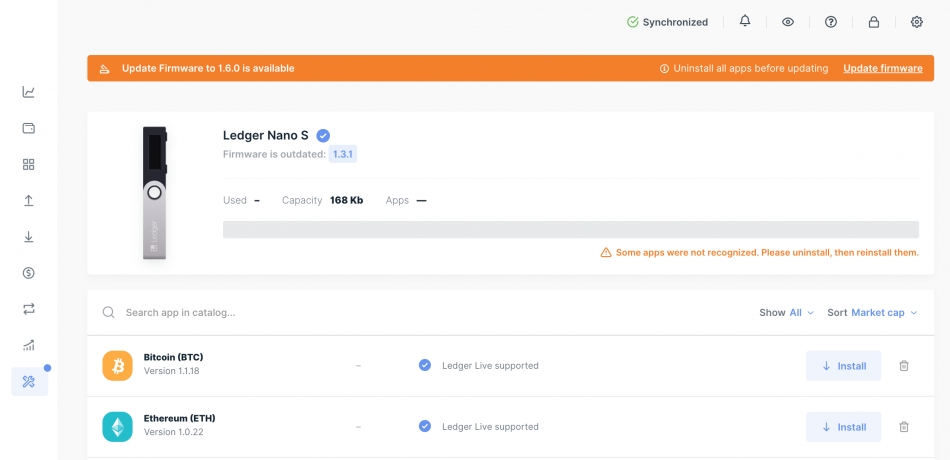Open the help question-mark icon
Image resolution: width=950 pixels, height=460 pixels.
[831, 22]
